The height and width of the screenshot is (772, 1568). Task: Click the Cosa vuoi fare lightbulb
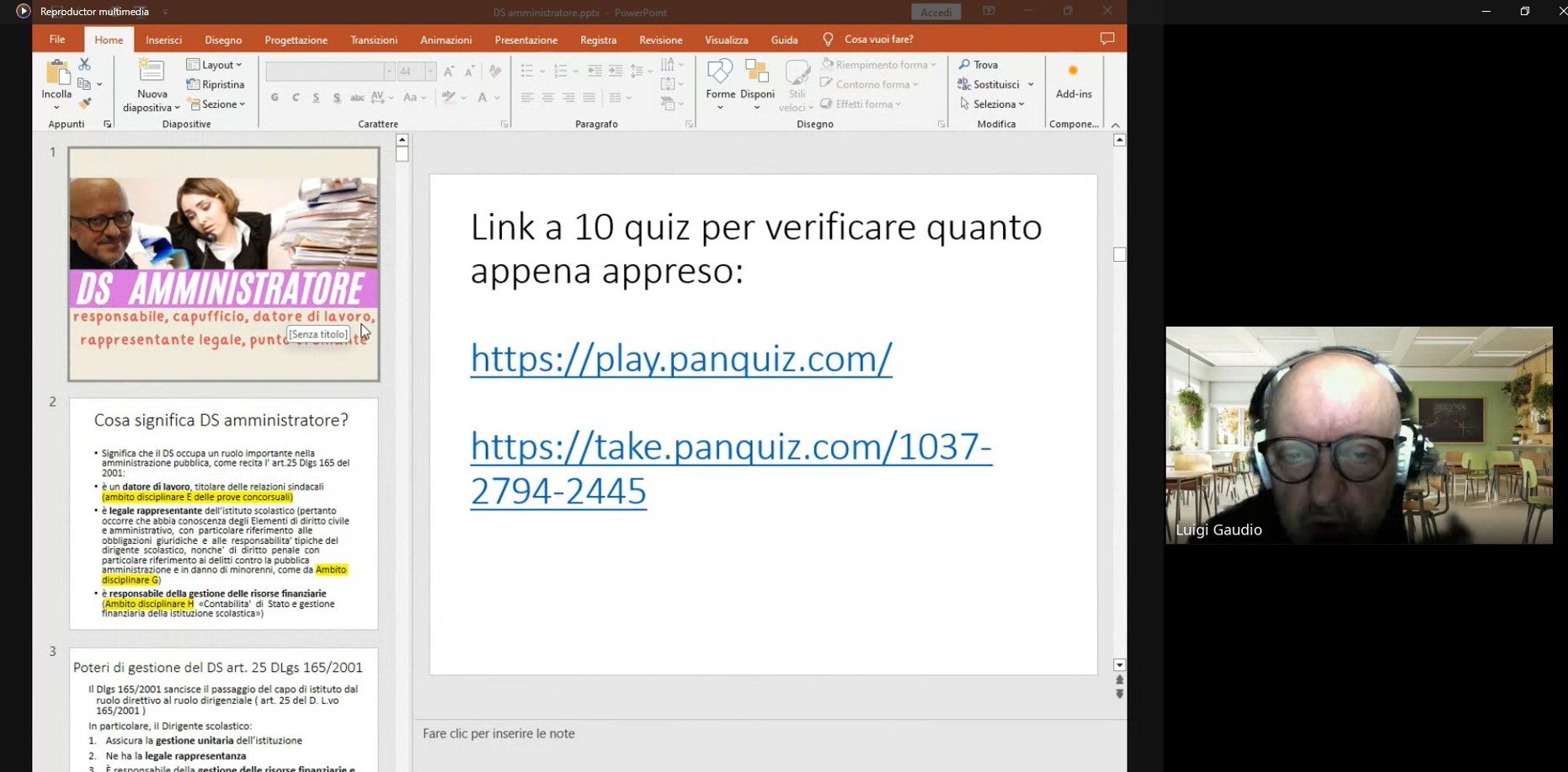[x=828, y=39]
